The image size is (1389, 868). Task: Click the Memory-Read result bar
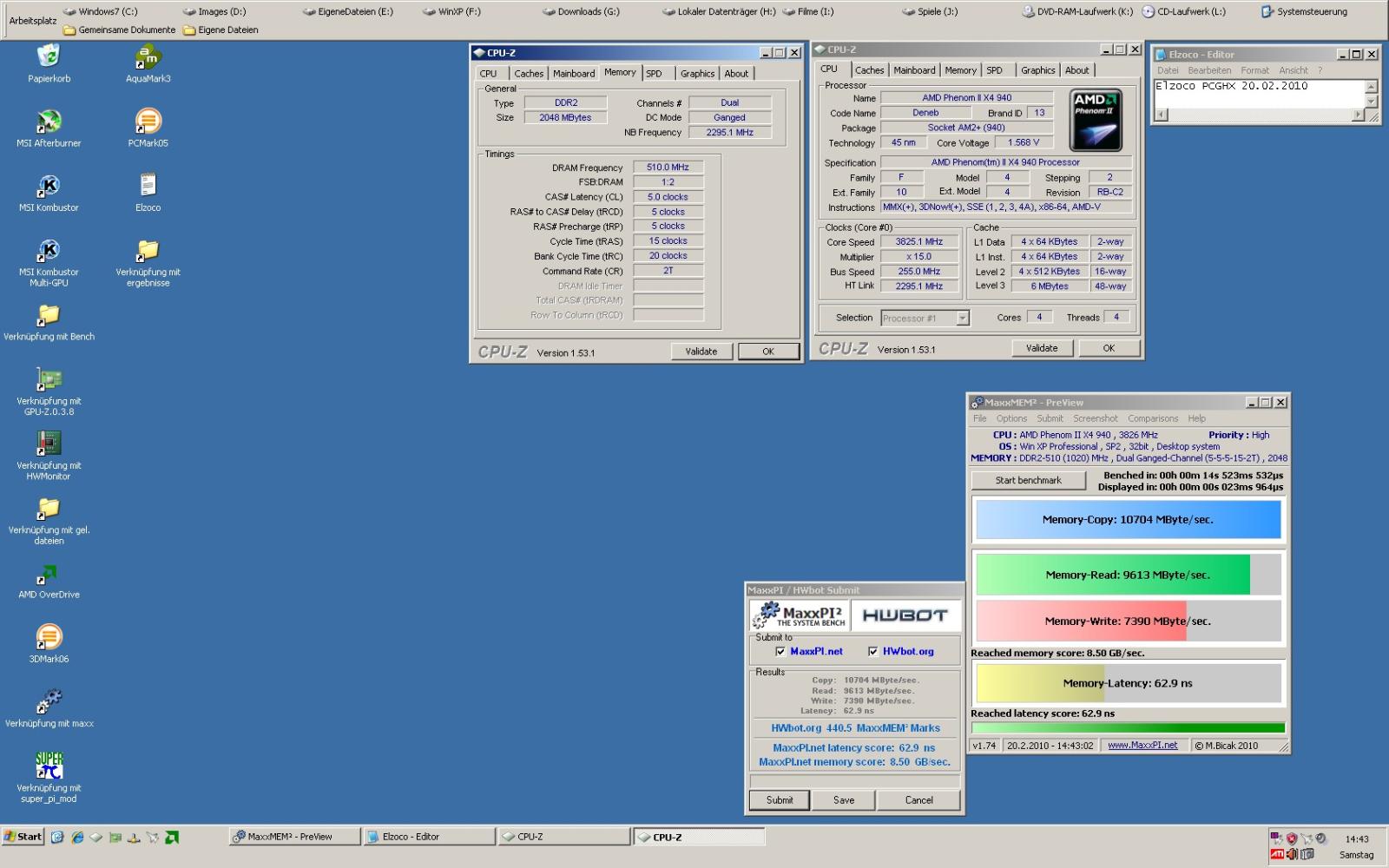pos(1128,575)
